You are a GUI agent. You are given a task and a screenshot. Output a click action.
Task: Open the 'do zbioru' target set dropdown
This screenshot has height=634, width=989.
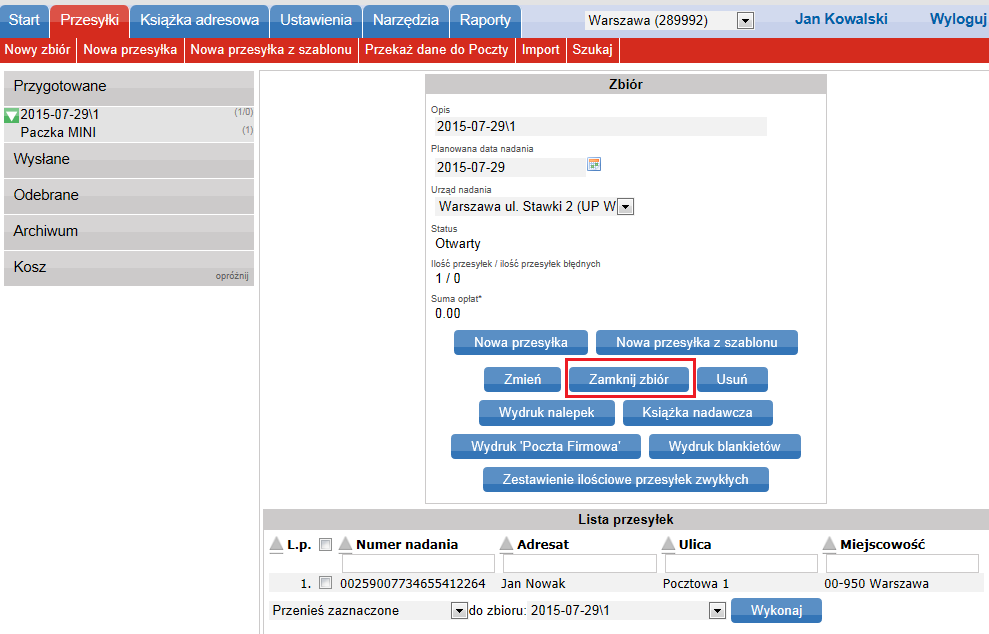coord(717,611)
